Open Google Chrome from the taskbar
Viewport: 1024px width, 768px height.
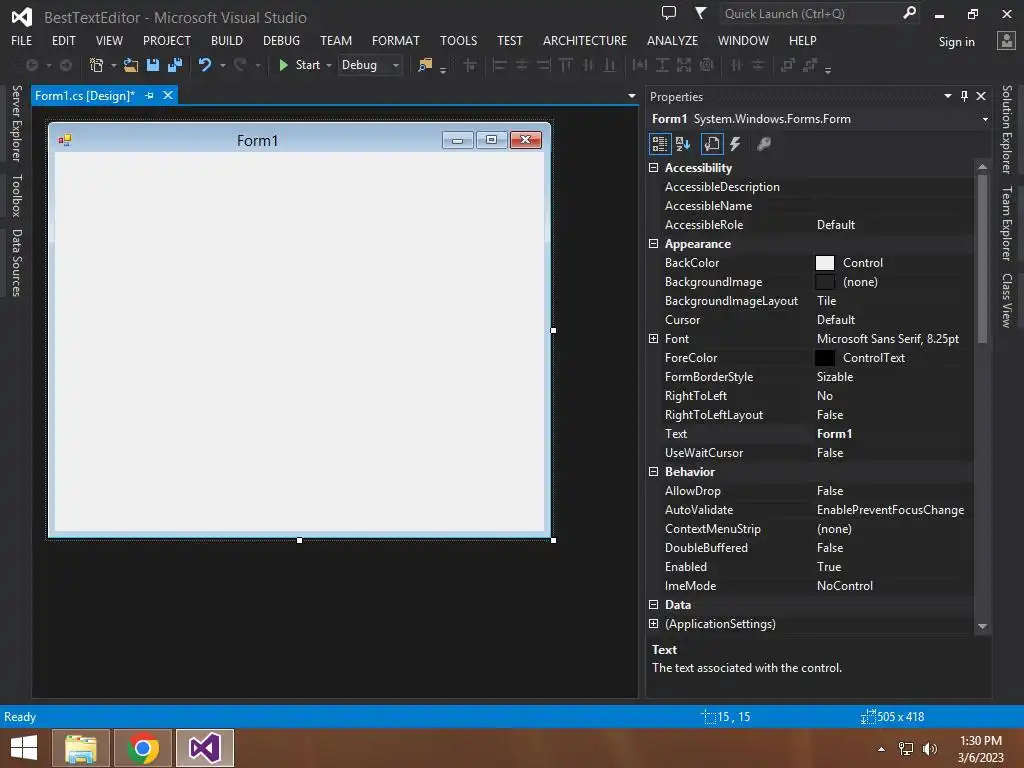tap(143, 748)
